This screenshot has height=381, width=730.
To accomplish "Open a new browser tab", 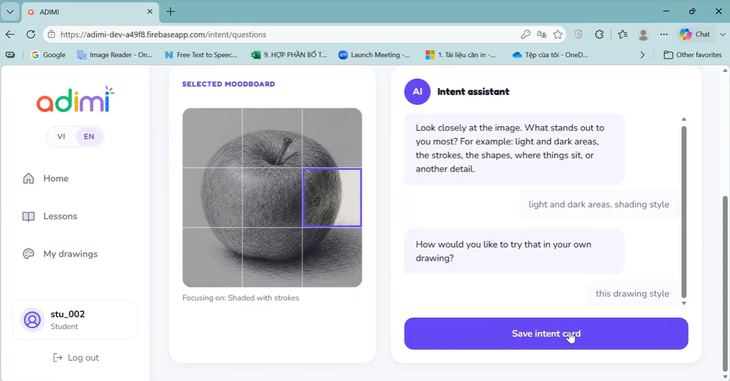I will 170,12.
